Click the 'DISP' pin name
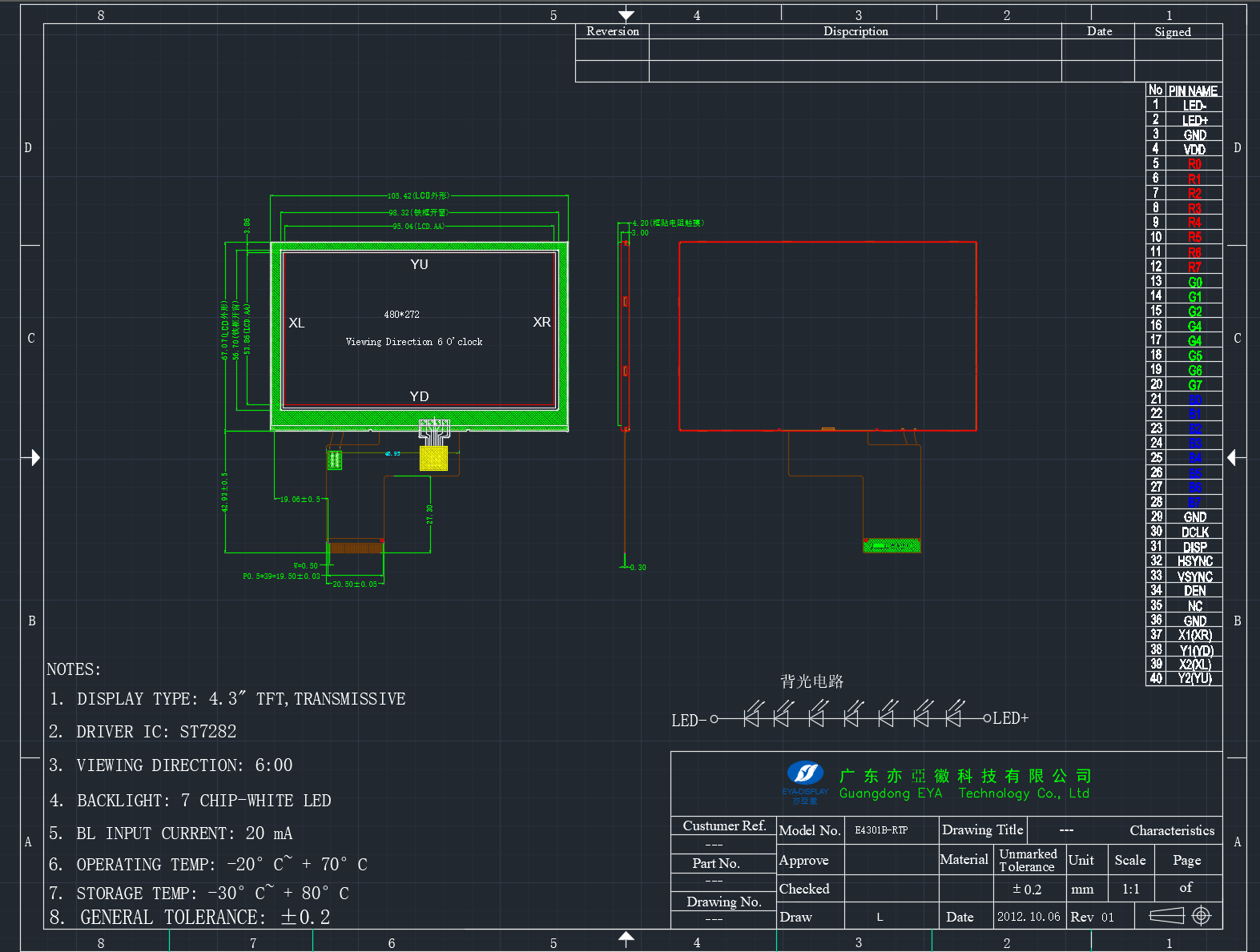Screen dimensions: 1260x952 click(x=1195, y=548)
